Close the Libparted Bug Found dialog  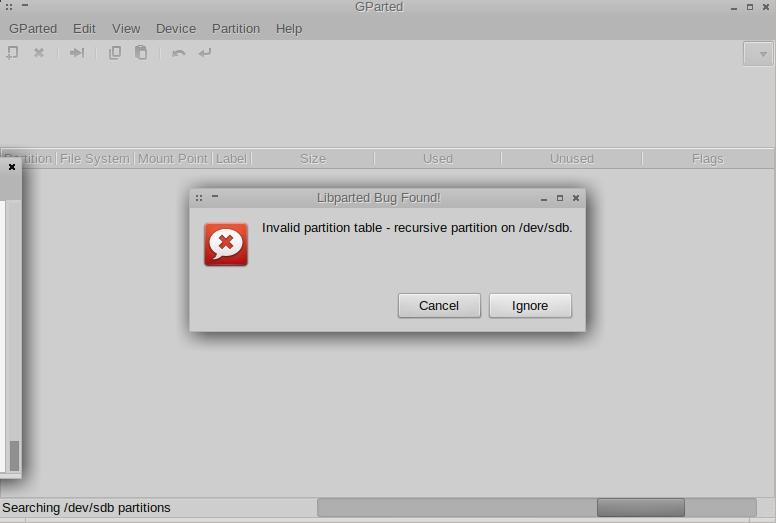[x=576, y=198]
